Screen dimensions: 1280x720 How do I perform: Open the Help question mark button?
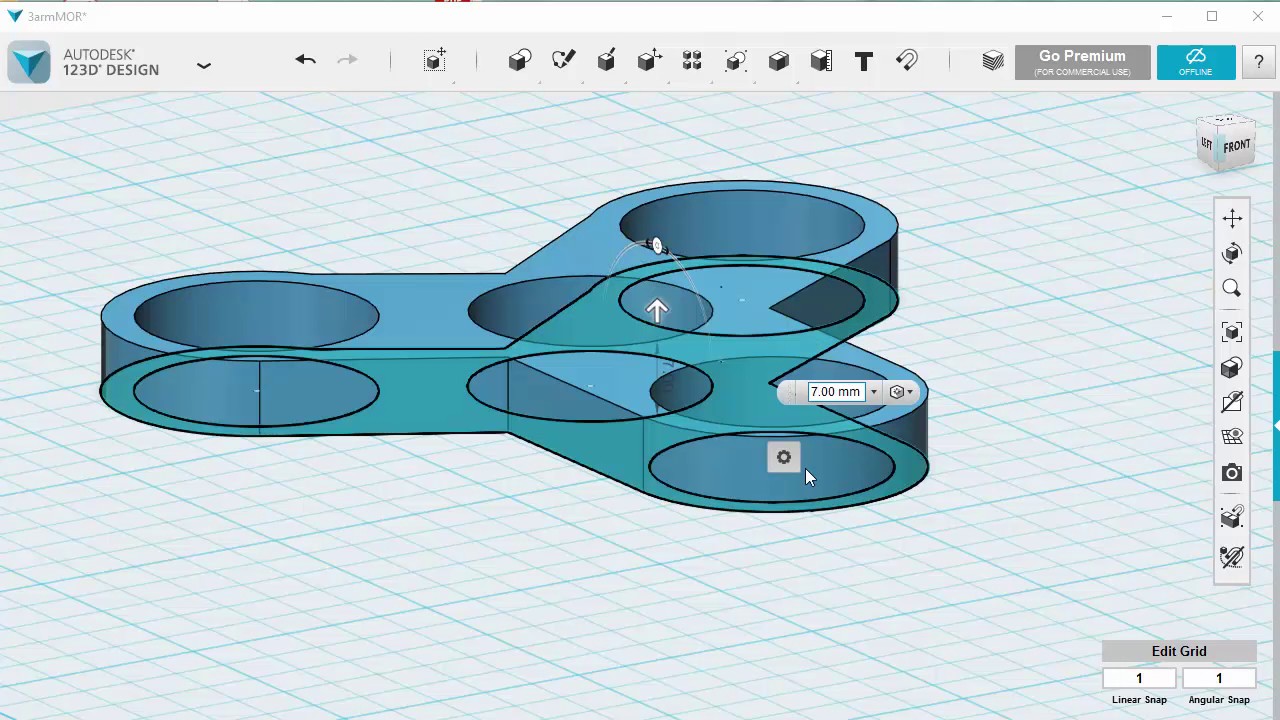pyautogui.click(x=1258, y=62)
